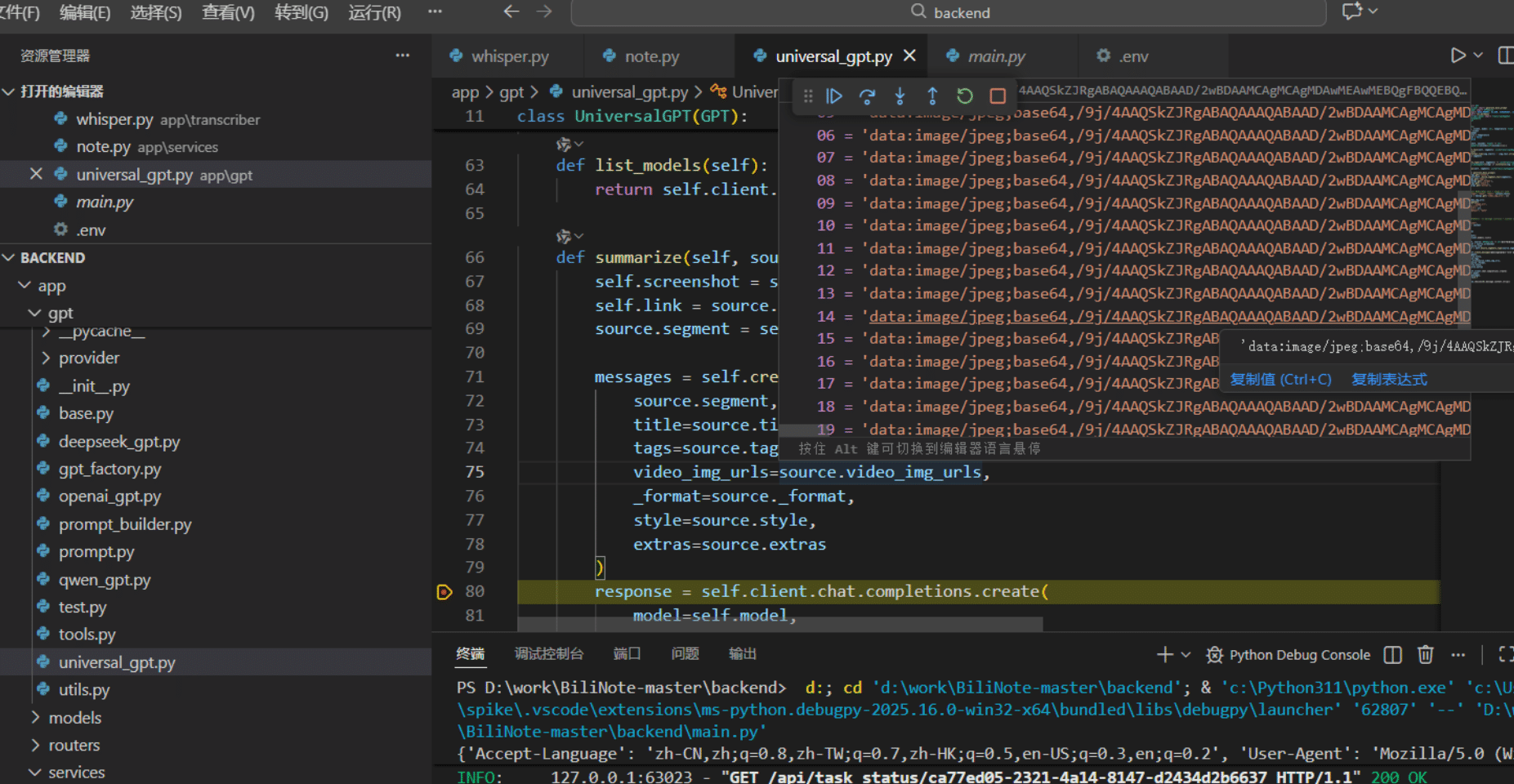Click 复制值 (Ctrl+C) in the hover popup
Image resolution: width=1514 pixels, height=784 pixels.
[x=1280, y=379]
